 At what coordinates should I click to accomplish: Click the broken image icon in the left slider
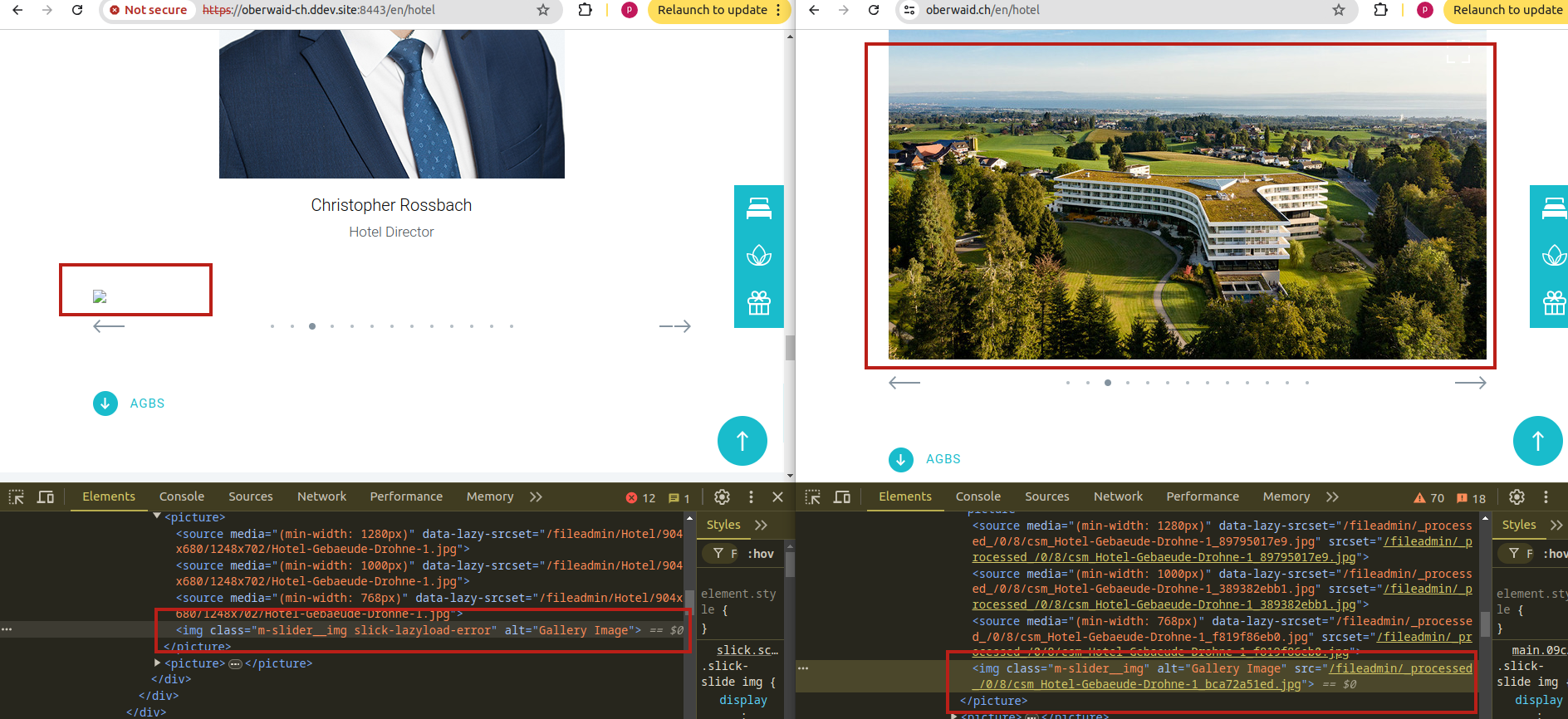pyautogui.click(x=100, y=296)
